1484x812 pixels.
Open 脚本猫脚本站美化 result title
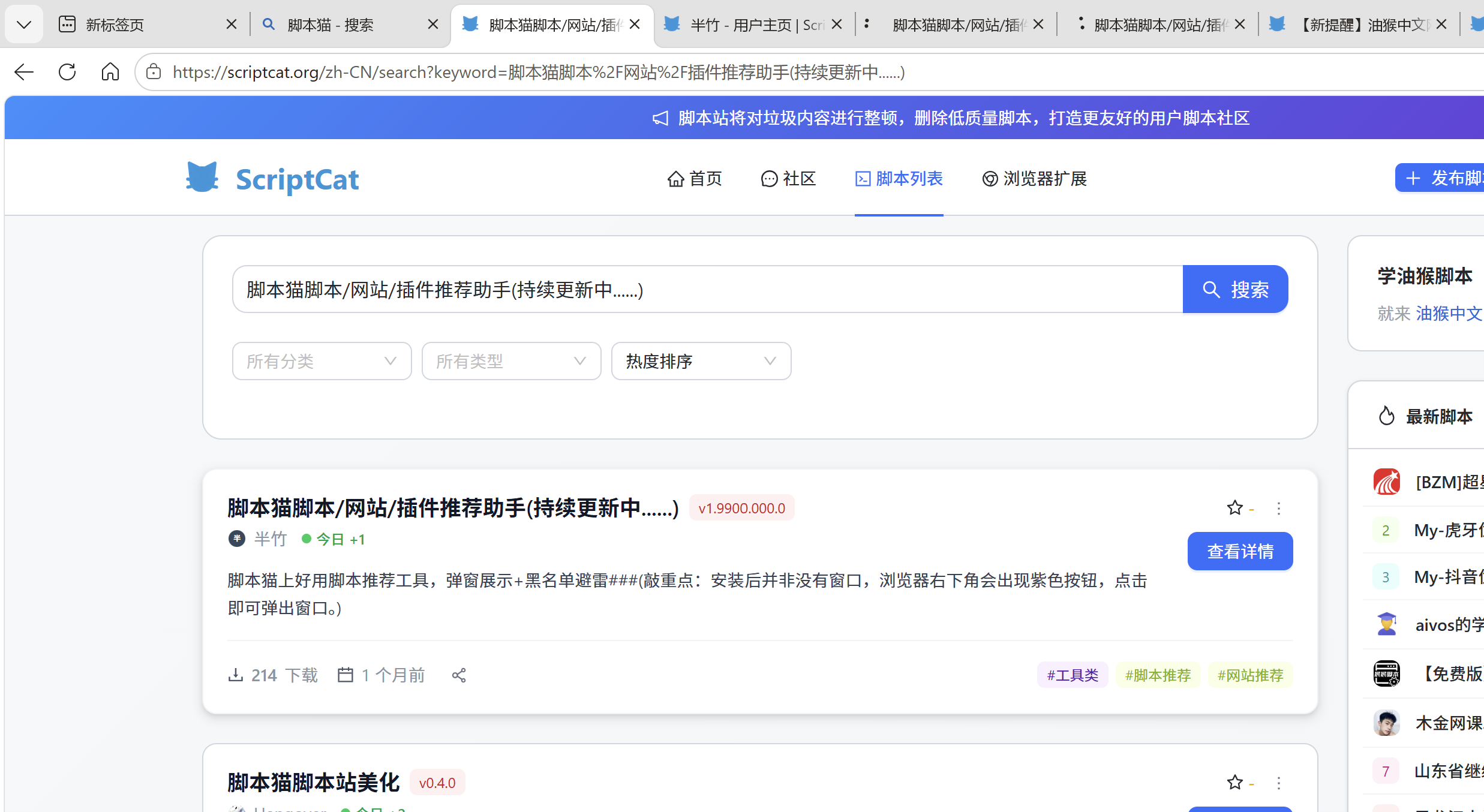[x=314, y=783]
